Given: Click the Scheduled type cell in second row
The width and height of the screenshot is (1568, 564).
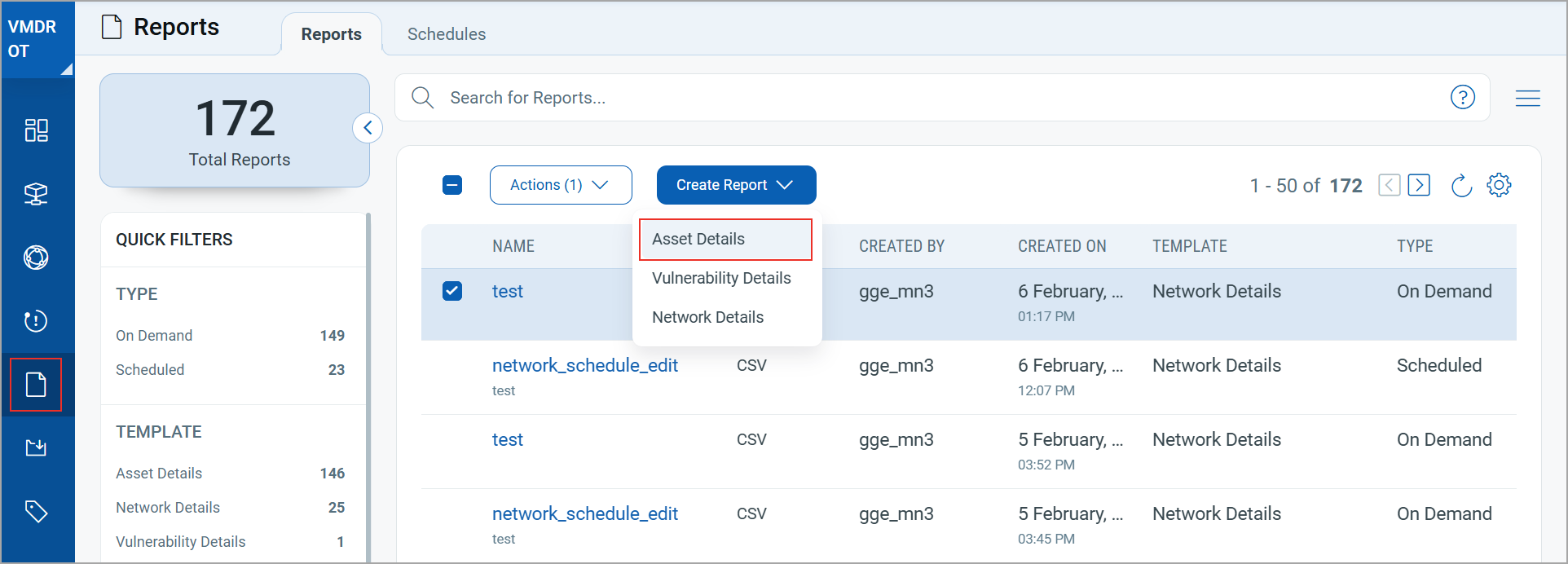Looking at the screenshot, I should pos(1439,365).
